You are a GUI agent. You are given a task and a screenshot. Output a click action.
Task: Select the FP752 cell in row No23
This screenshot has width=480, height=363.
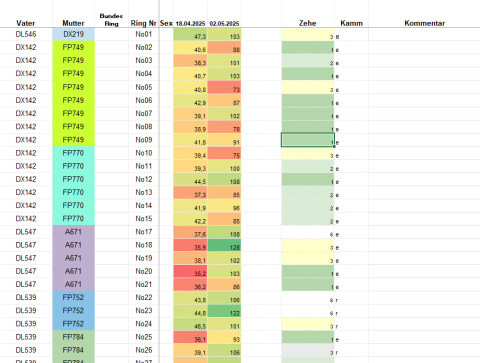click(73, 311)
